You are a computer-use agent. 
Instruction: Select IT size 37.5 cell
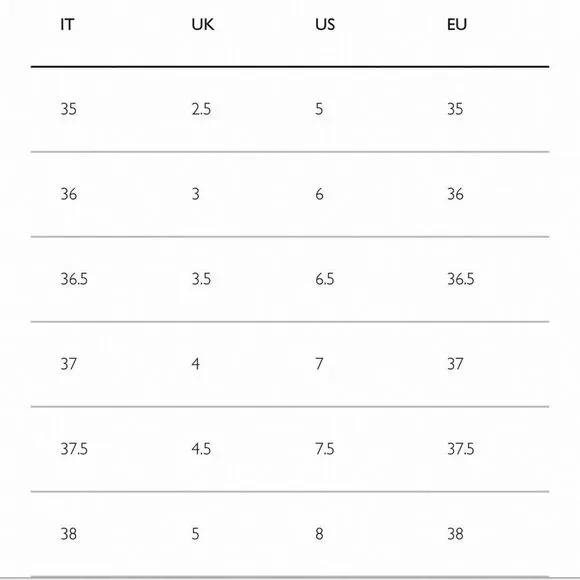coord(74,449)
